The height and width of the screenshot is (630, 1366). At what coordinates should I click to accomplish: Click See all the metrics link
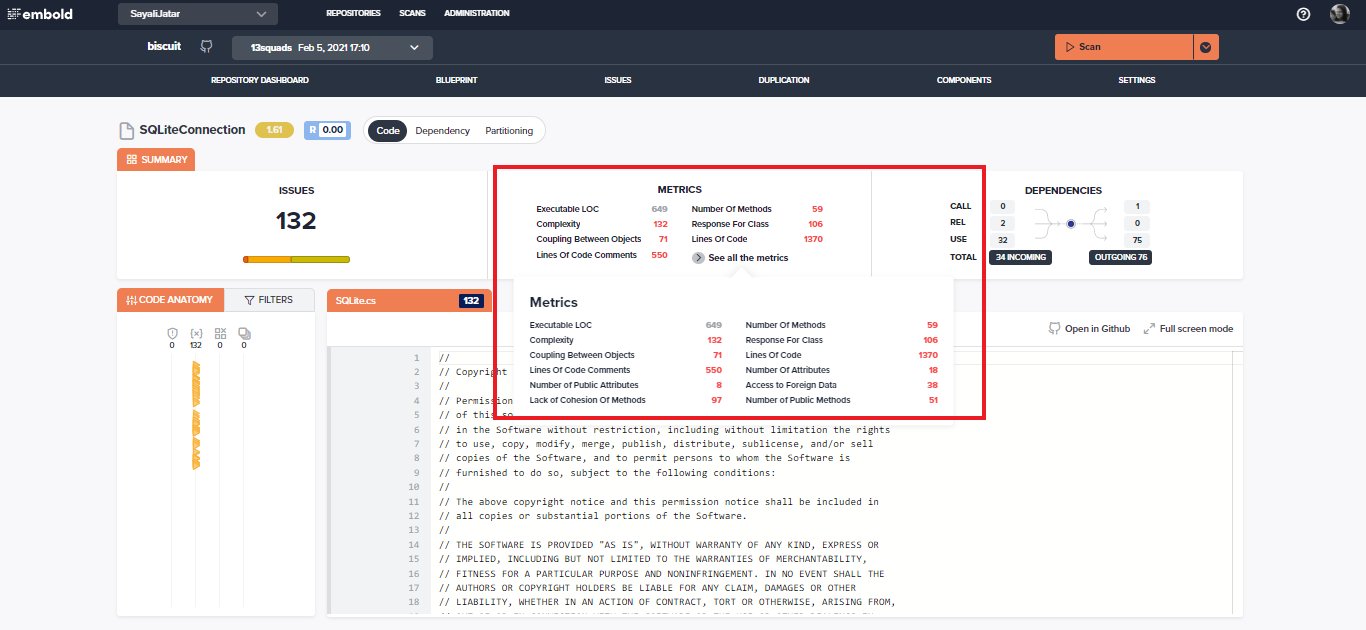pyautogui.click(x=748, y=258)
